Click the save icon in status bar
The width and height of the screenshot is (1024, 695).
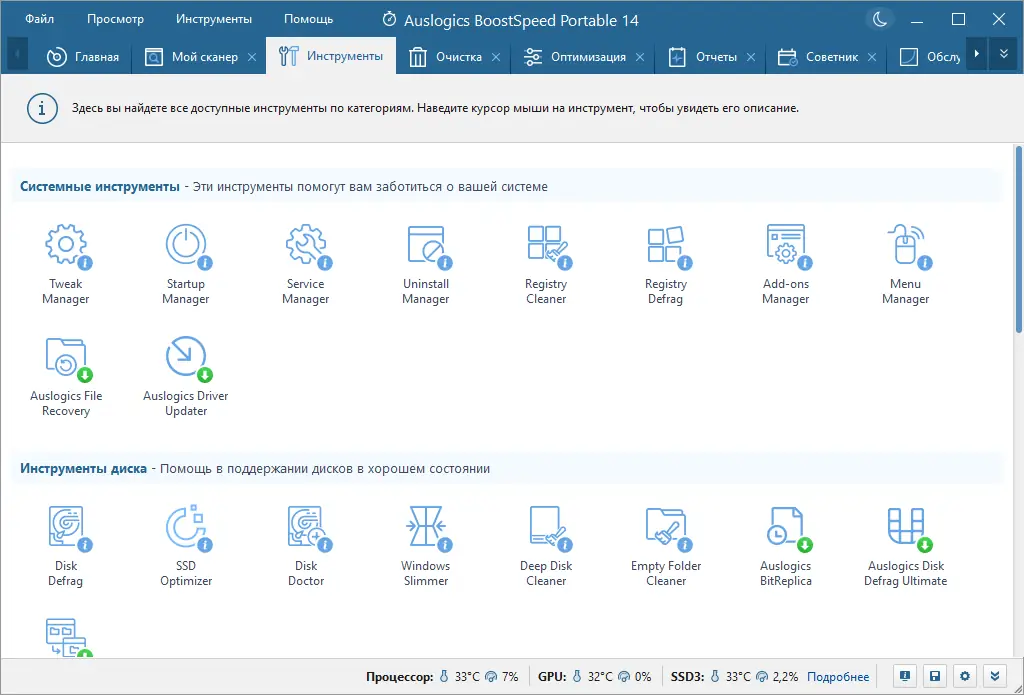(935, 675)
